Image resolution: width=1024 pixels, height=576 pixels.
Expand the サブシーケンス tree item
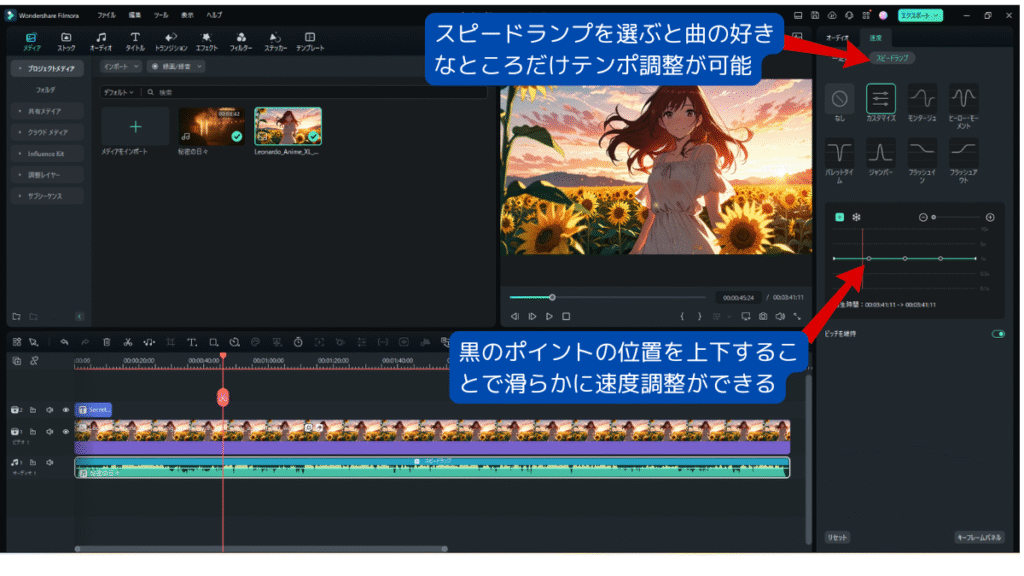(x=47, y=196)
